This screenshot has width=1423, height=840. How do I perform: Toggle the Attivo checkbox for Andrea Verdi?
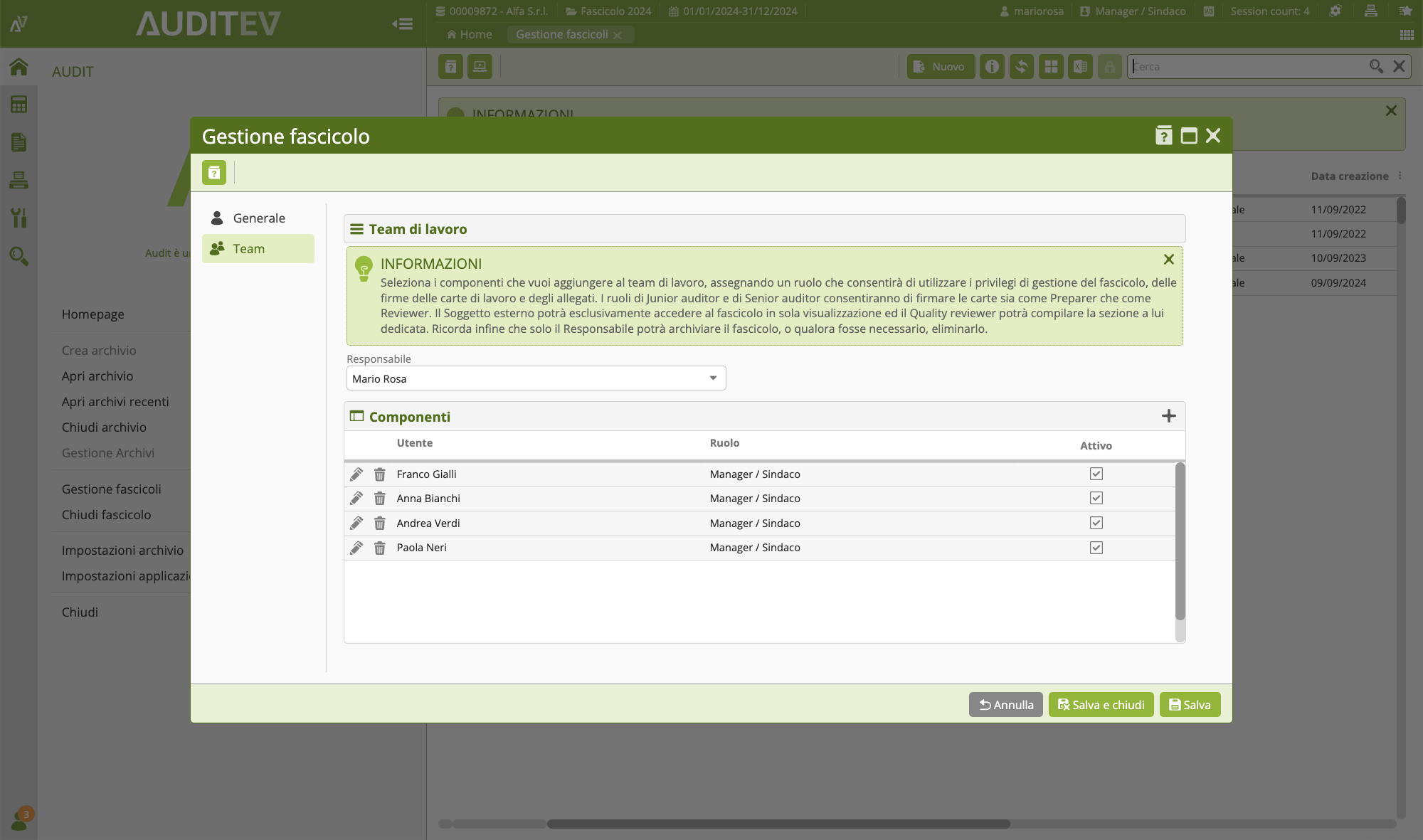[x=1096, y=523]
